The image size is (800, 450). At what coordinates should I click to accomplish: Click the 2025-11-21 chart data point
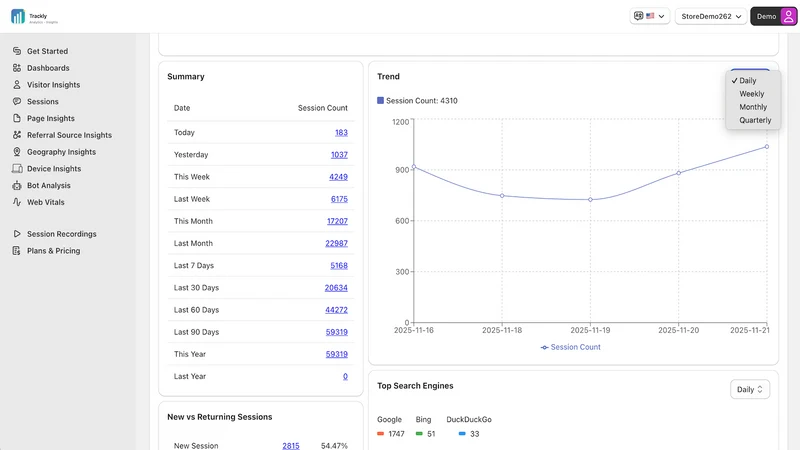pyautogui.click(x=767, y=147)
